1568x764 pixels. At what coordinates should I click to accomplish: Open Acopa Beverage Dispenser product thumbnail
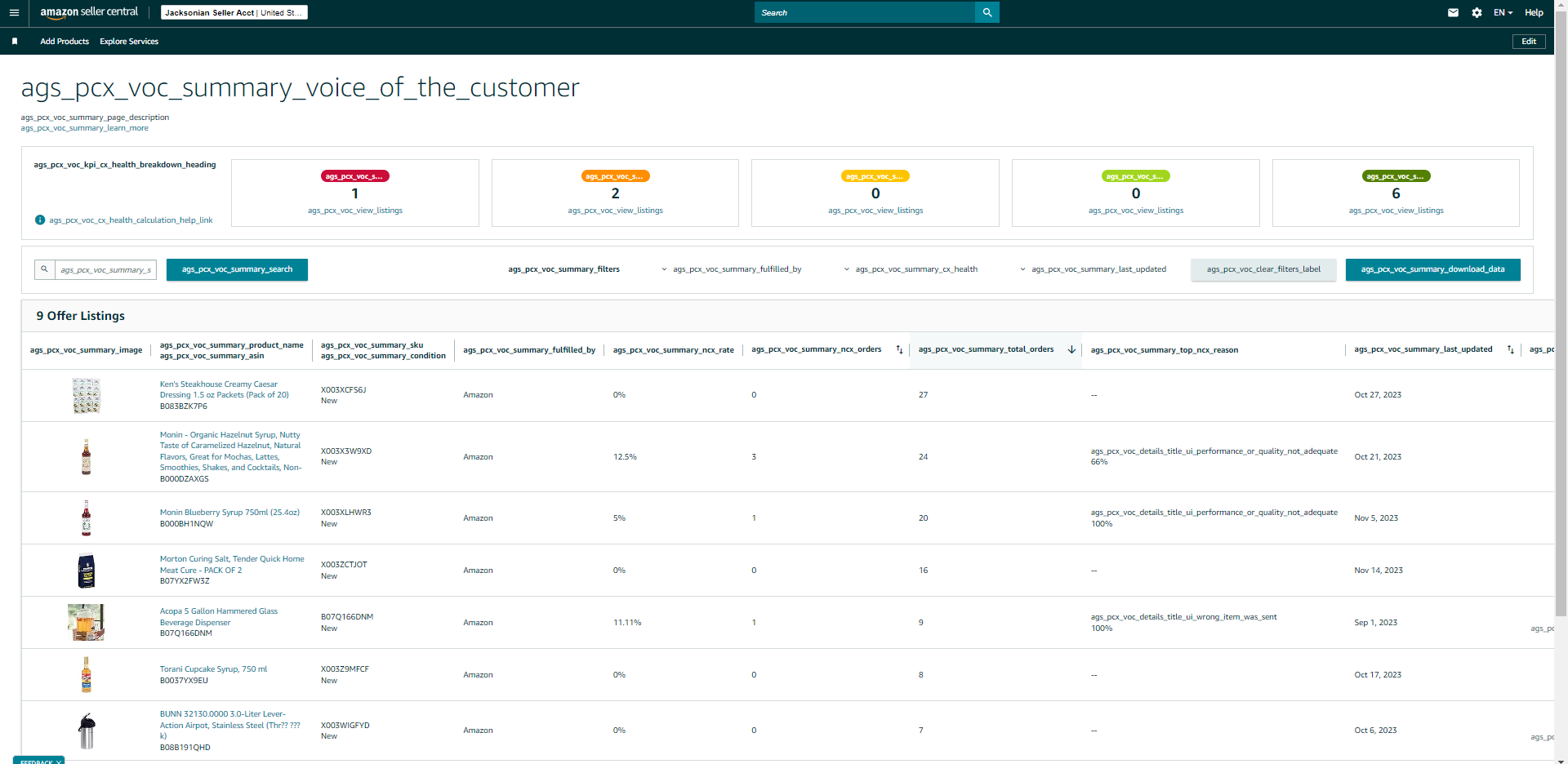tap(86, 623)
